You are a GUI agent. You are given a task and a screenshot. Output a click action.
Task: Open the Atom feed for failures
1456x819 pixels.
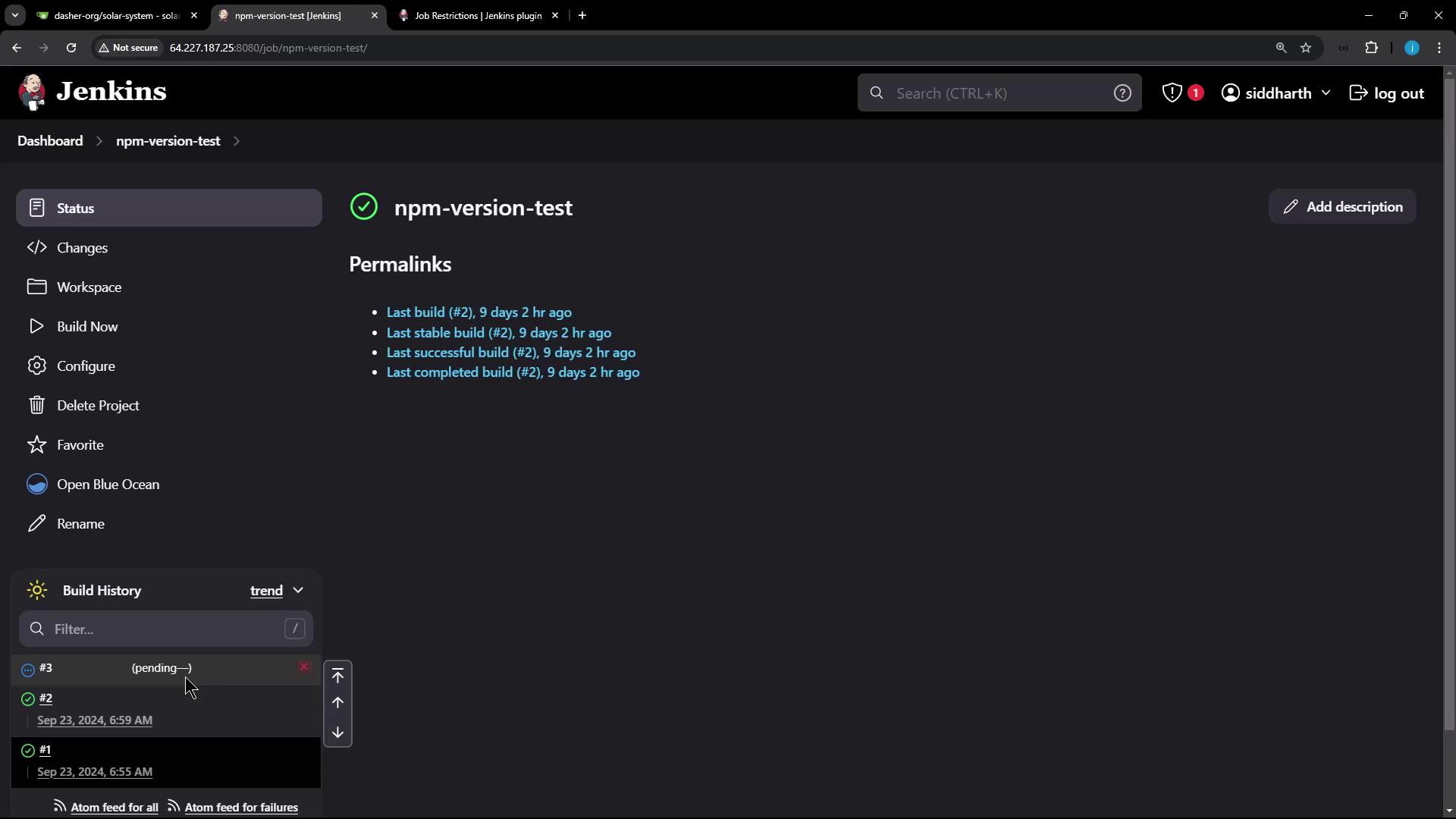click(x=241, y=808)
